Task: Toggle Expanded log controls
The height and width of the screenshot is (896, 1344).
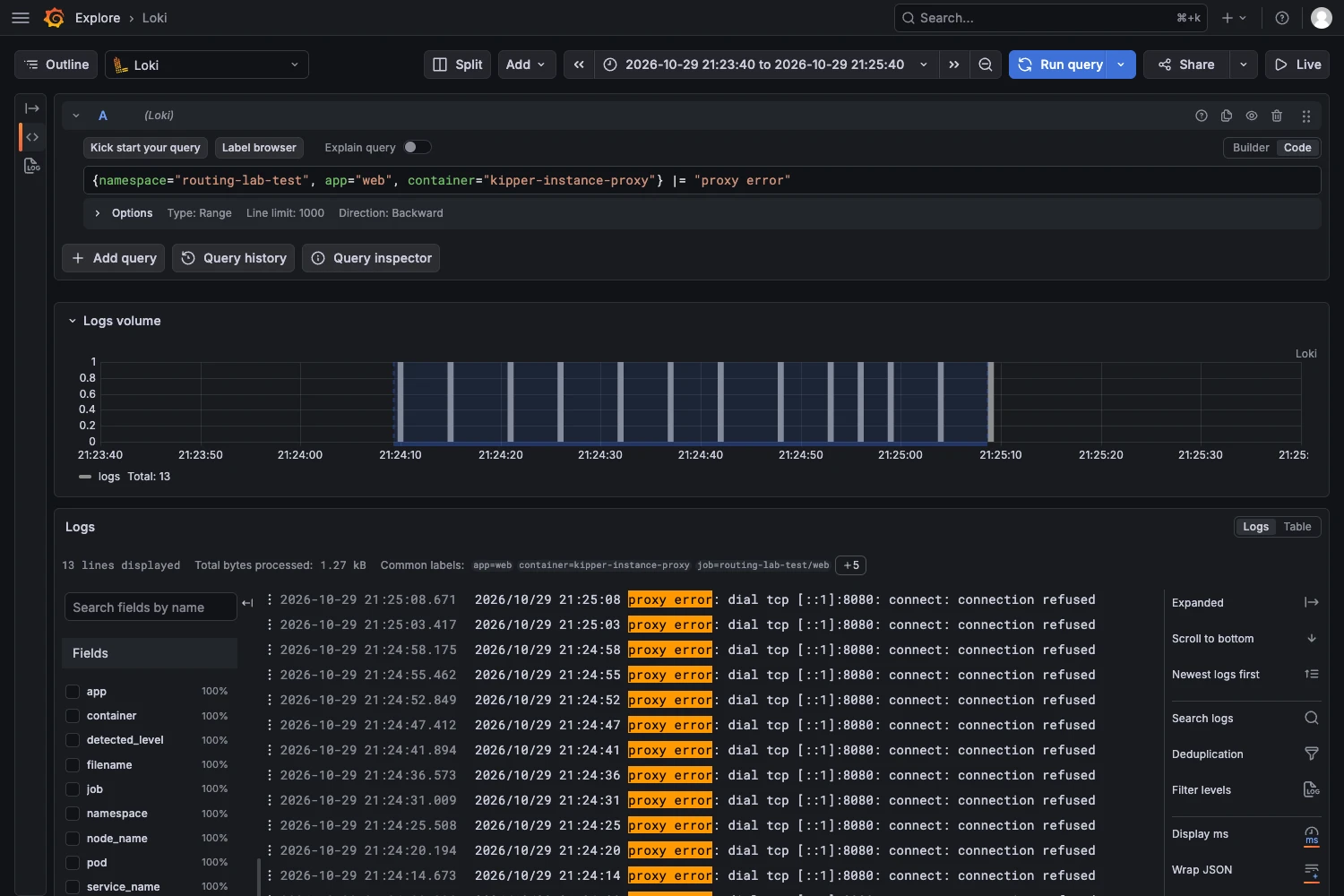Action: [x=1245, y=603]
